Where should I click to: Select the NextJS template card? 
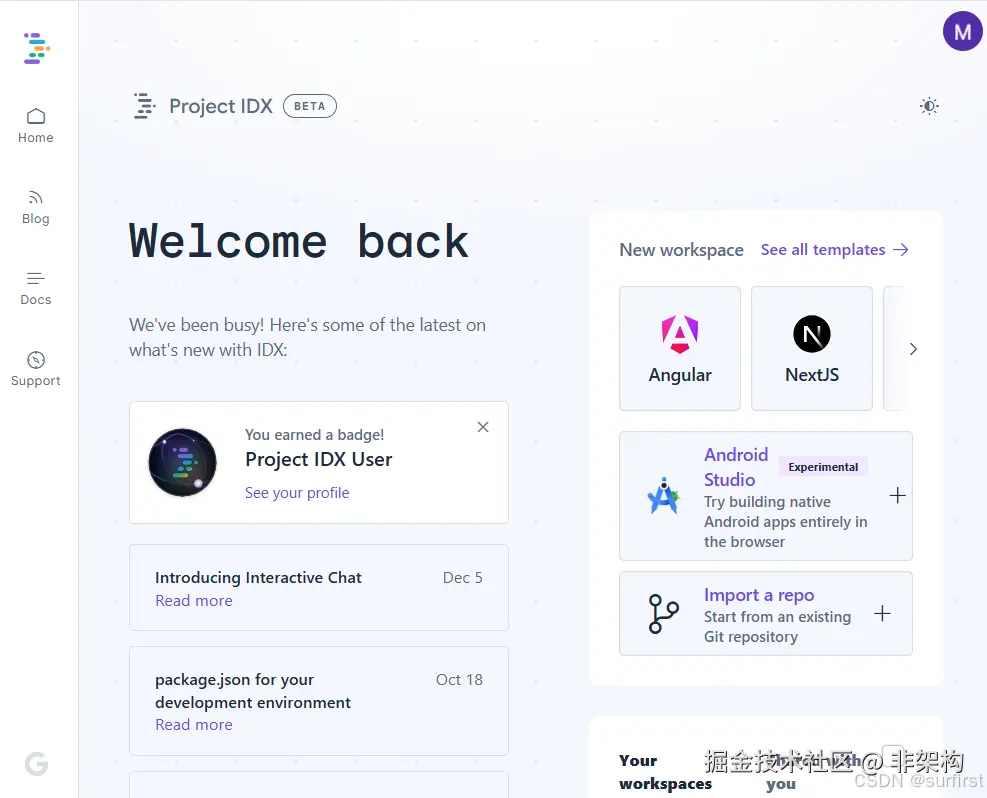pos(812,348)
